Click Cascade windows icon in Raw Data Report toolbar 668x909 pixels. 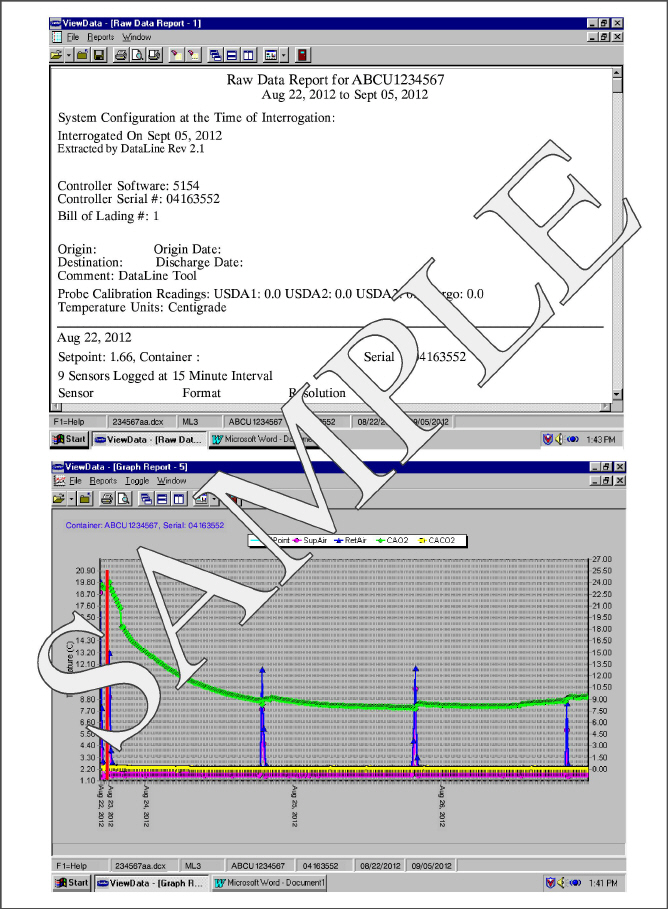[x=216, y=55]
